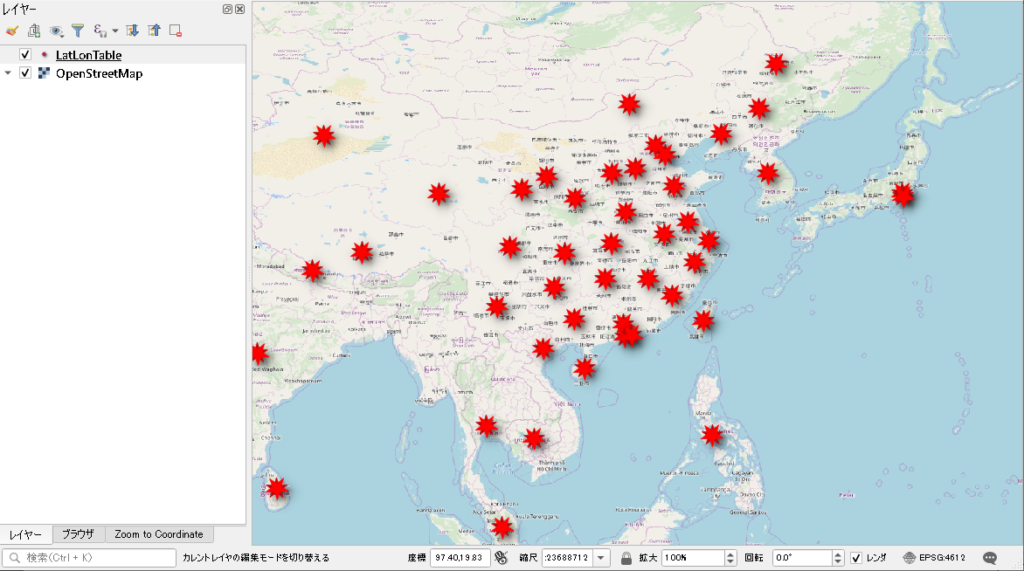This screenshot has height=571, width=1024.
Task: Open the map scale dropdown
Action: (601, 557)
